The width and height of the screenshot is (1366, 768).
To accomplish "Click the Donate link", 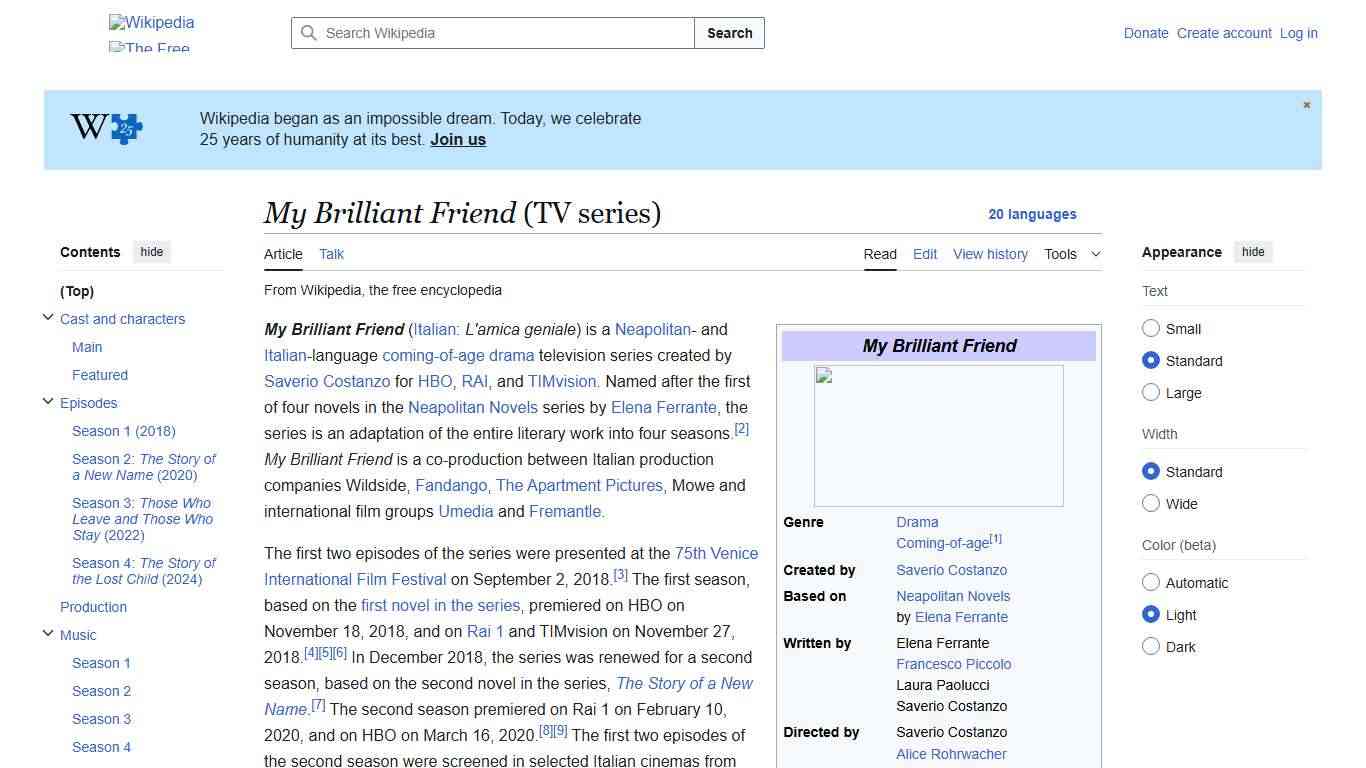I will click(x=1146, y=33).
